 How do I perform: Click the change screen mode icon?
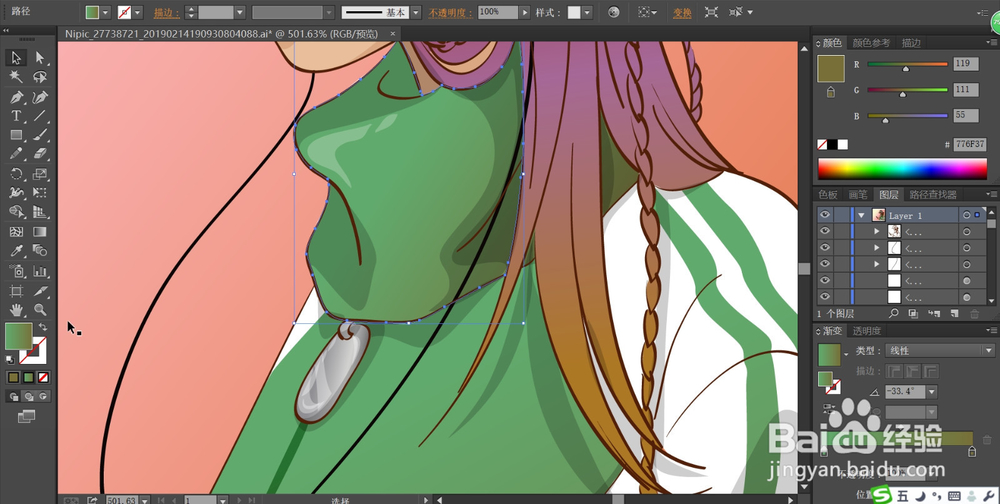[26, 417]
